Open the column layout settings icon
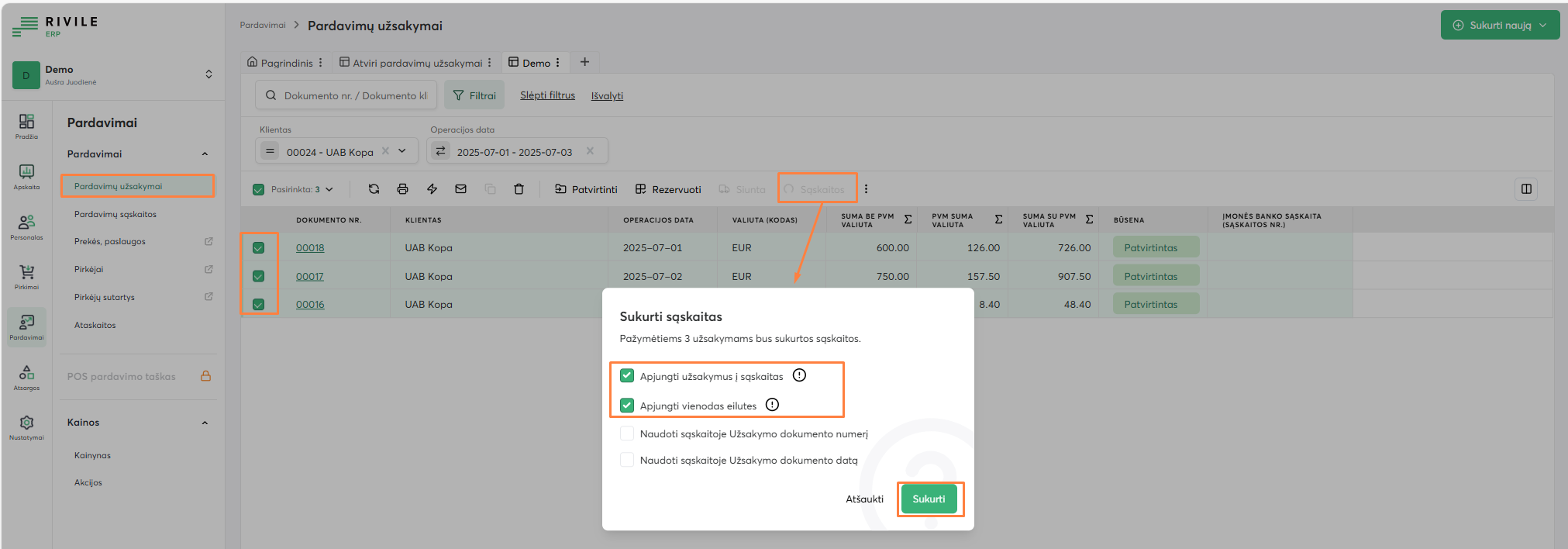 tap(1525, 189)
